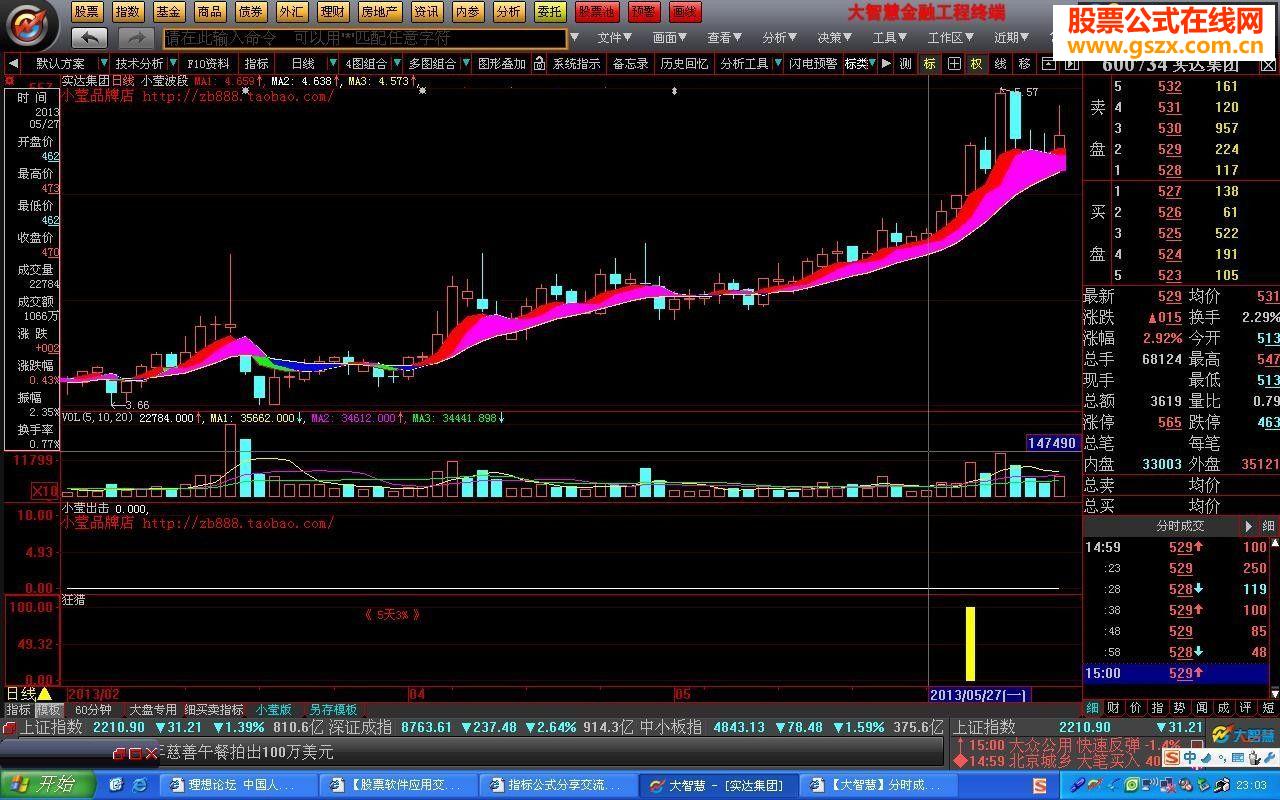Click the 测 measurement tool icon
This screenshot has height=800, width=1280.
click(x=906, y=63)
